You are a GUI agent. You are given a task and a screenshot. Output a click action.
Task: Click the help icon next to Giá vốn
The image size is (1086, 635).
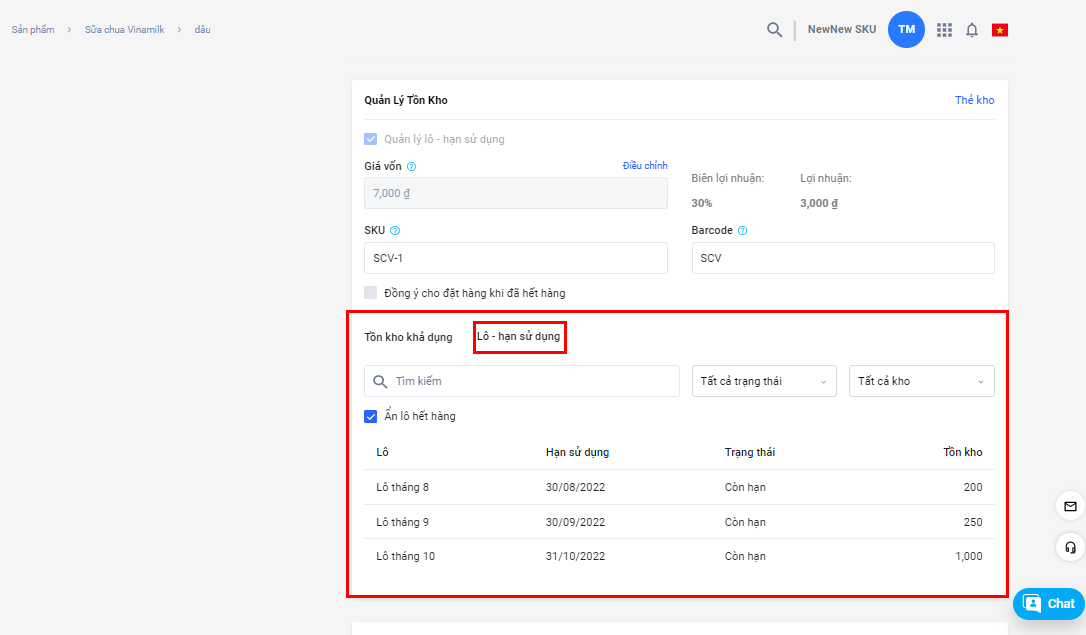[x=412, y=167]
